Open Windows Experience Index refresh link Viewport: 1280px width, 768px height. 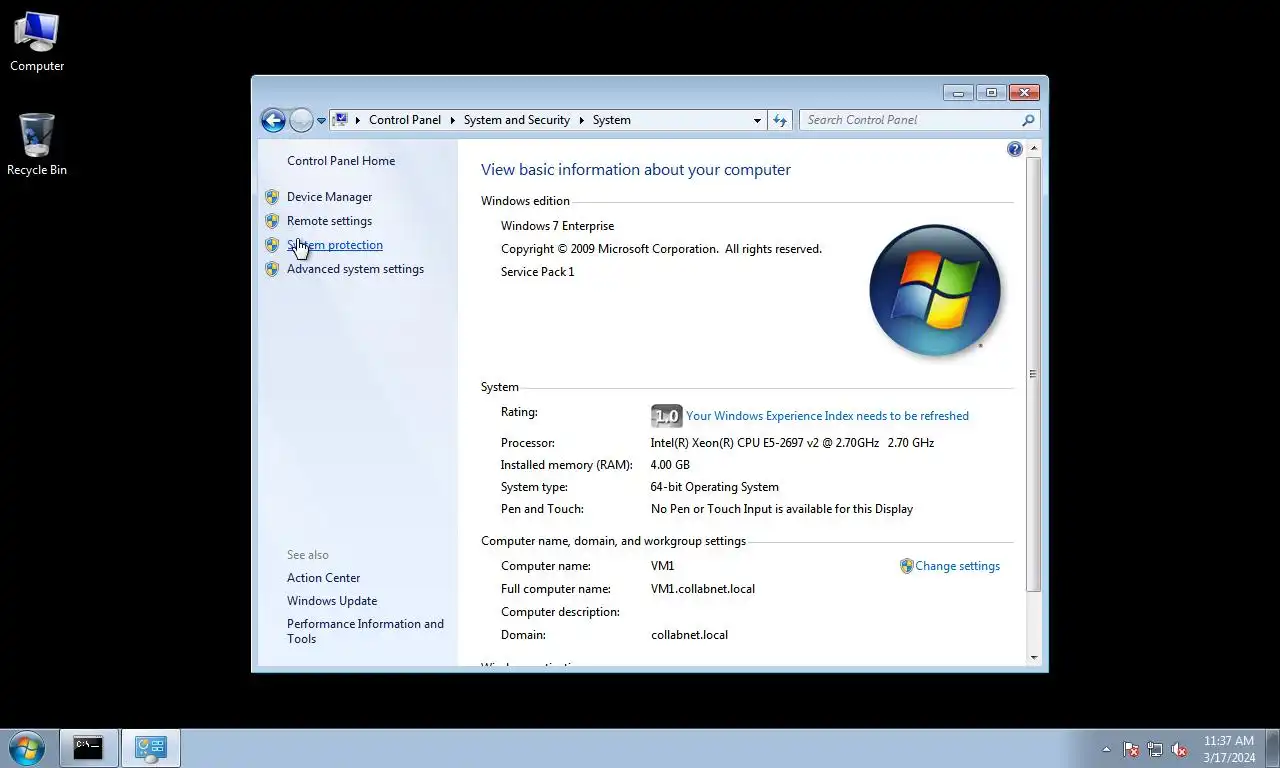(827, 416)
